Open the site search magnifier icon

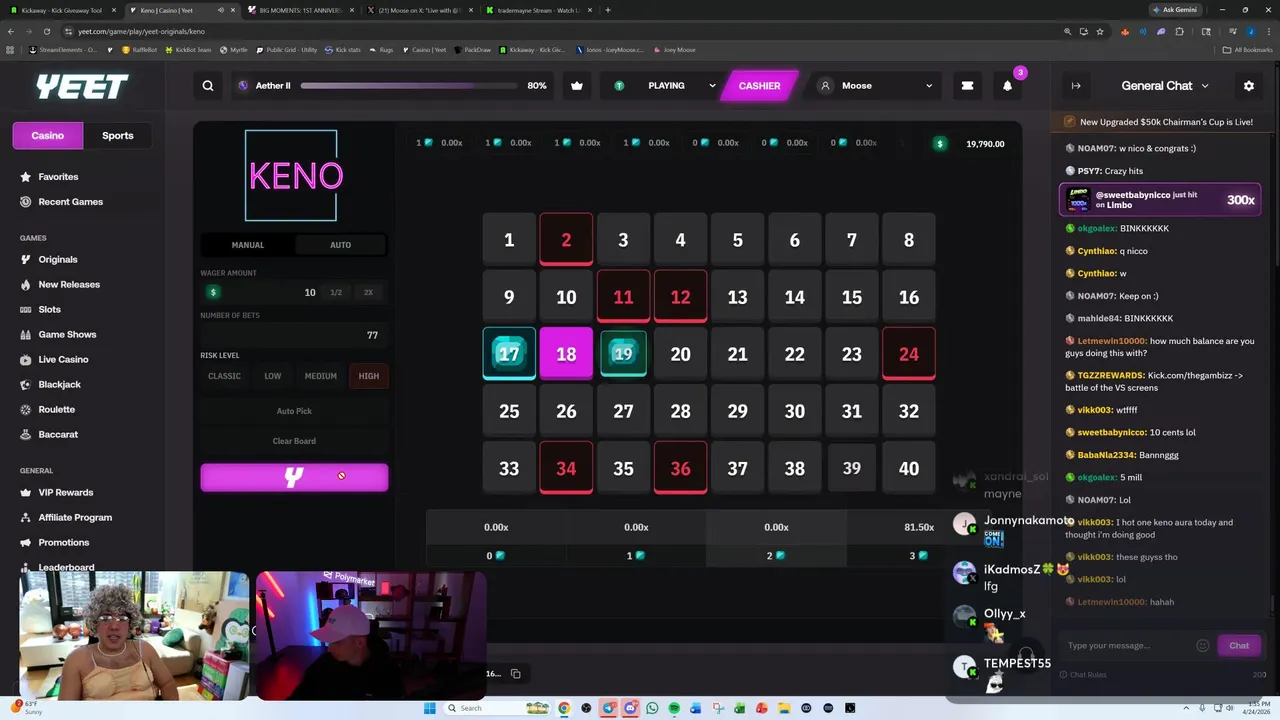[x=208, y=86]
